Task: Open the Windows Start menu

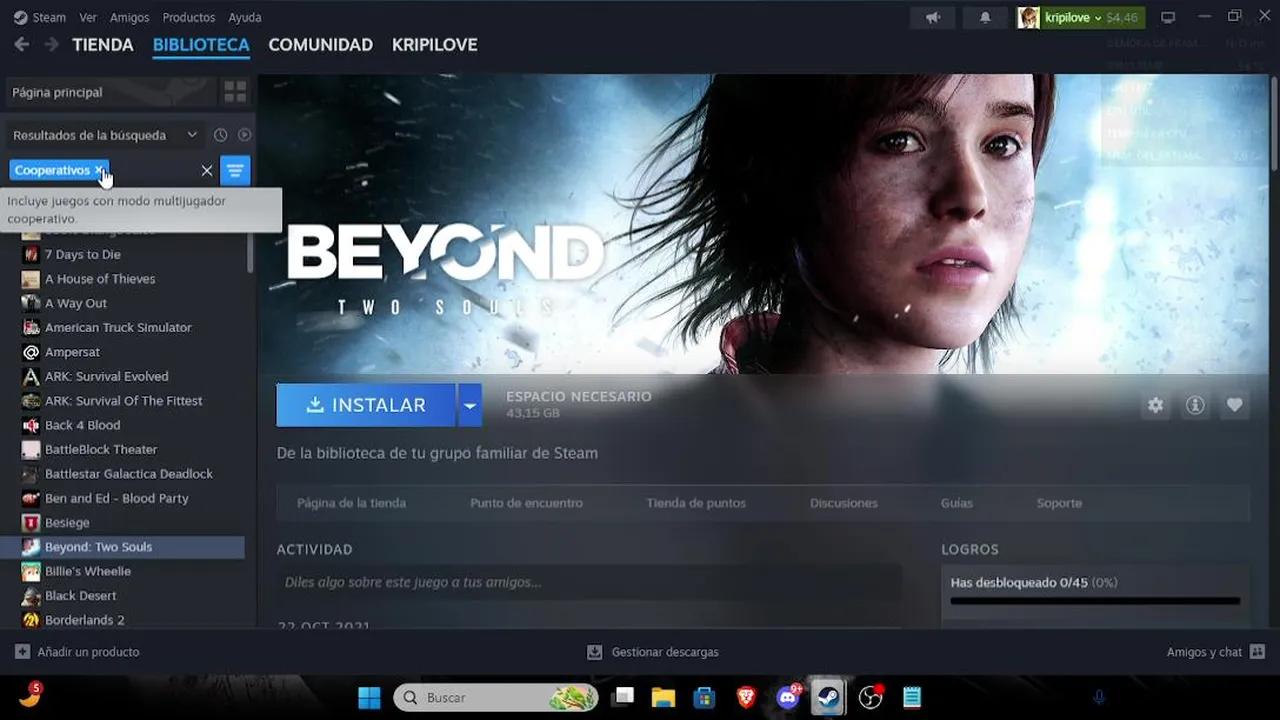Action: [x=369, y=697]
